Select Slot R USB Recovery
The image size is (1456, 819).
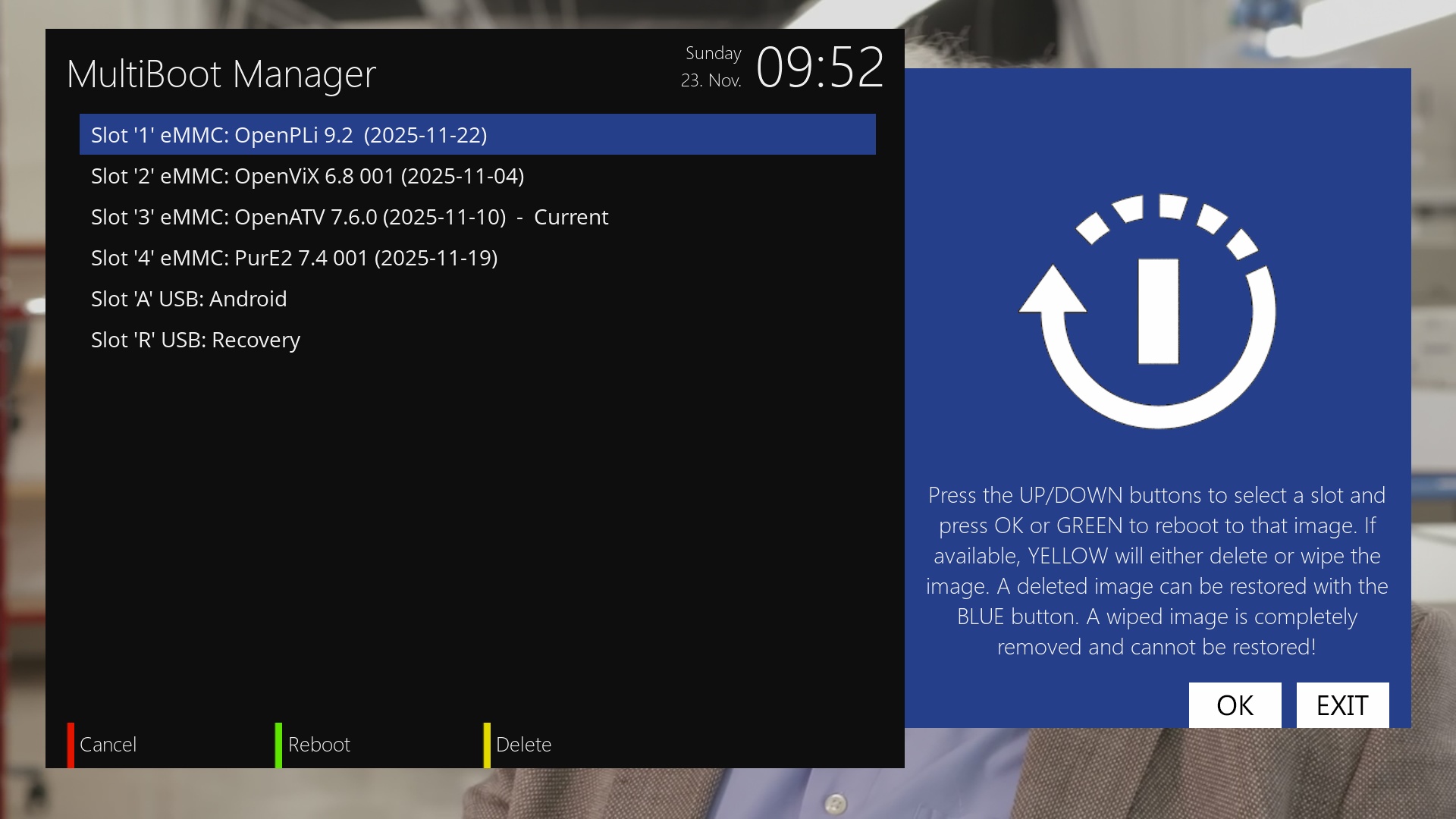tap(196, 340)
